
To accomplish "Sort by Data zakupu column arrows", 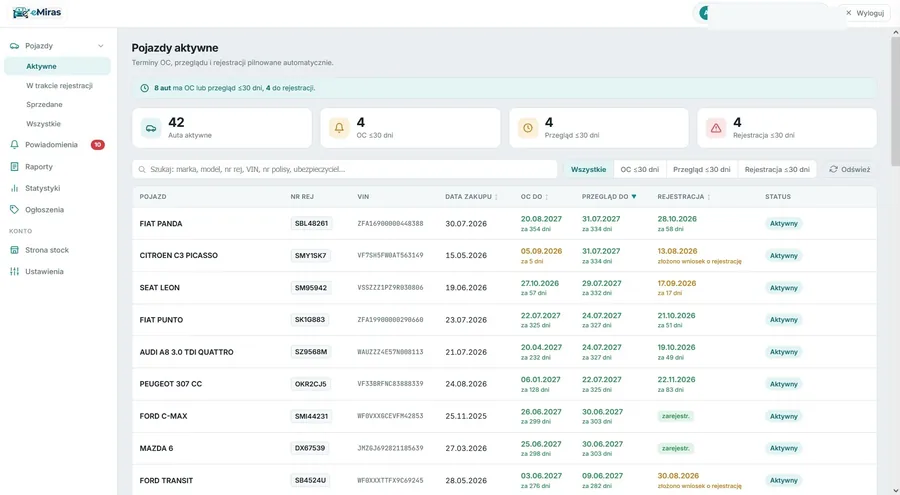I will tap(496, 197).
